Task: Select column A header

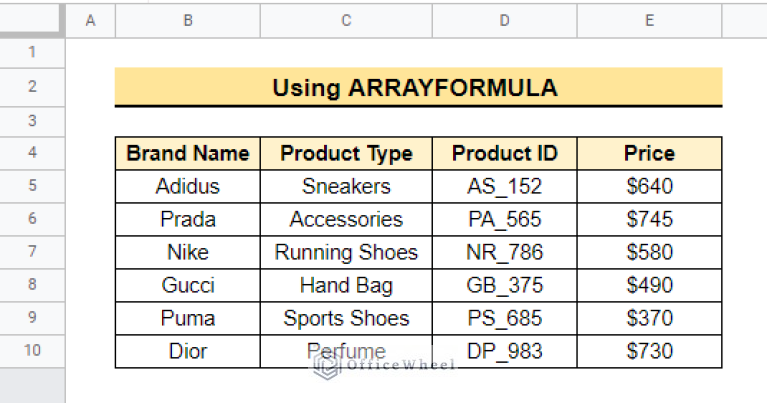Action: pos(90,21)
